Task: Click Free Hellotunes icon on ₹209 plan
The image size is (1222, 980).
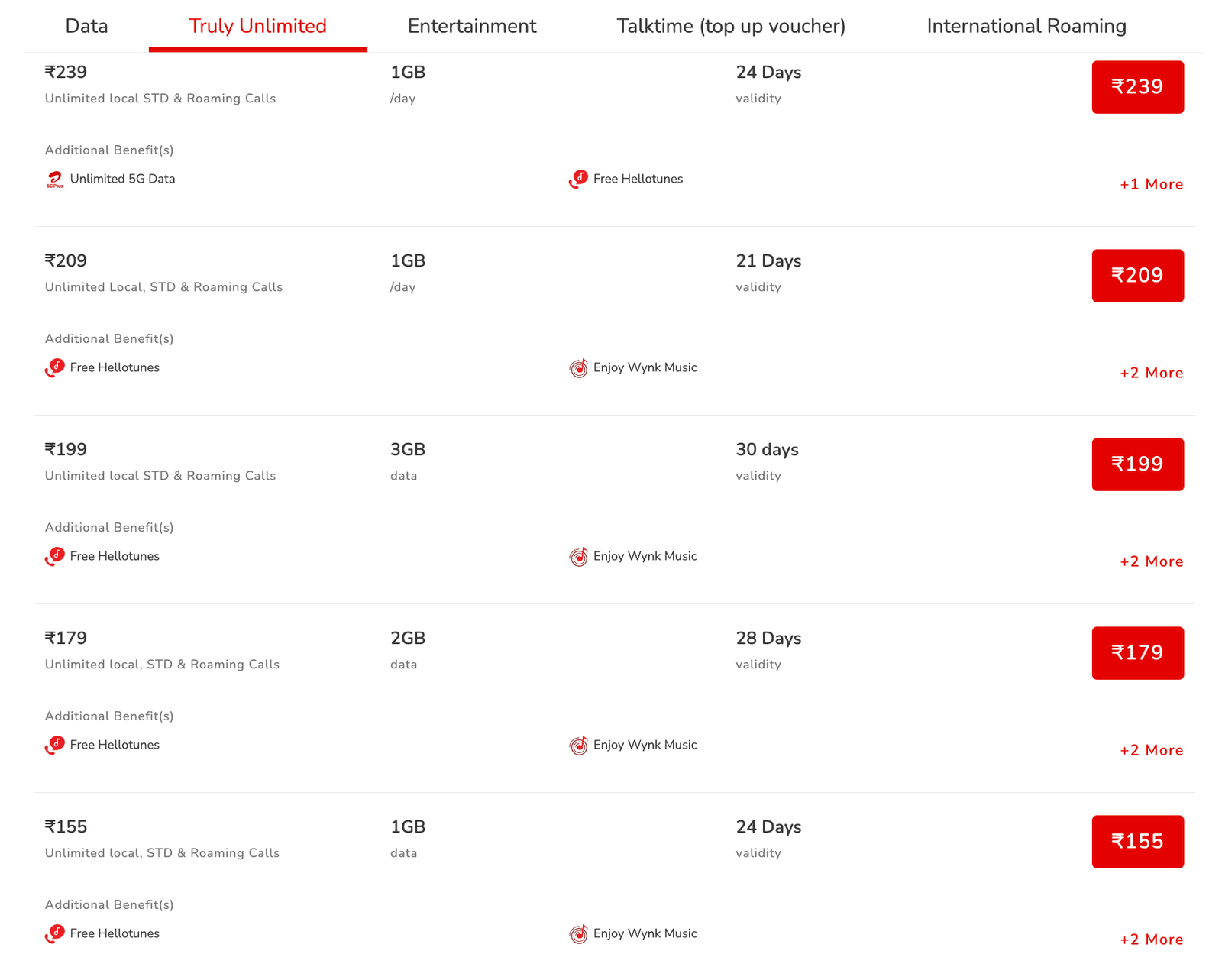Action: (54, 367)
